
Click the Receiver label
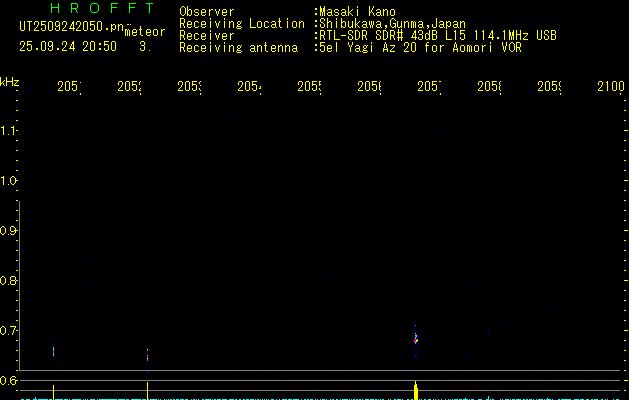click(207, 36)
